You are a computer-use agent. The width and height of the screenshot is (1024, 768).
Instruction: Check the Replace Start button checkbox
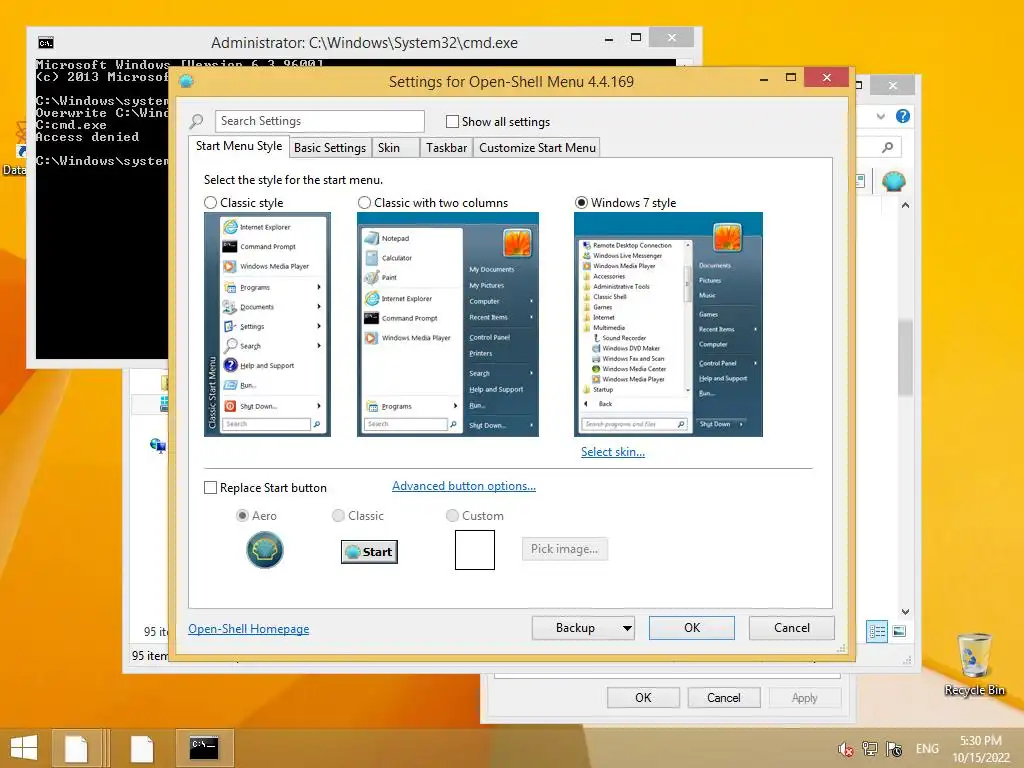point(210,487)
